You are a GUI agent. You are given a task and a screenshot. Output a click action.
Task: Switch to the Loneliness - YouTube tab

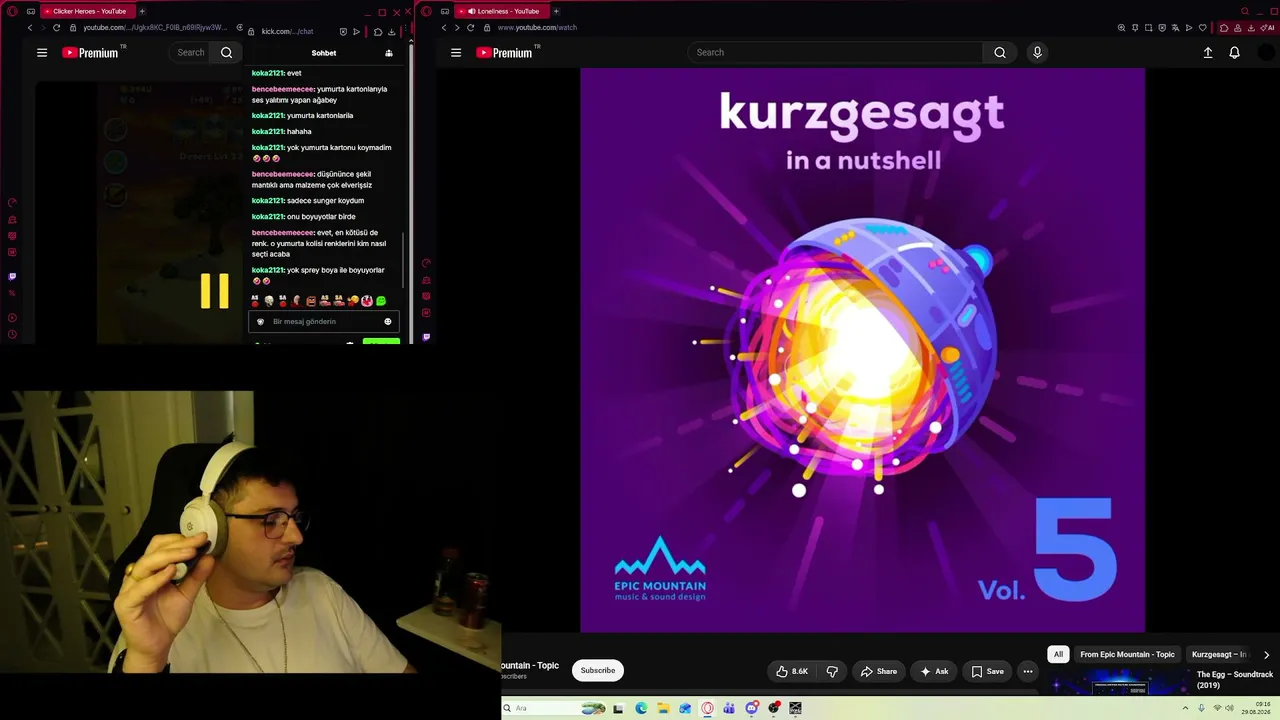(503, 11)
